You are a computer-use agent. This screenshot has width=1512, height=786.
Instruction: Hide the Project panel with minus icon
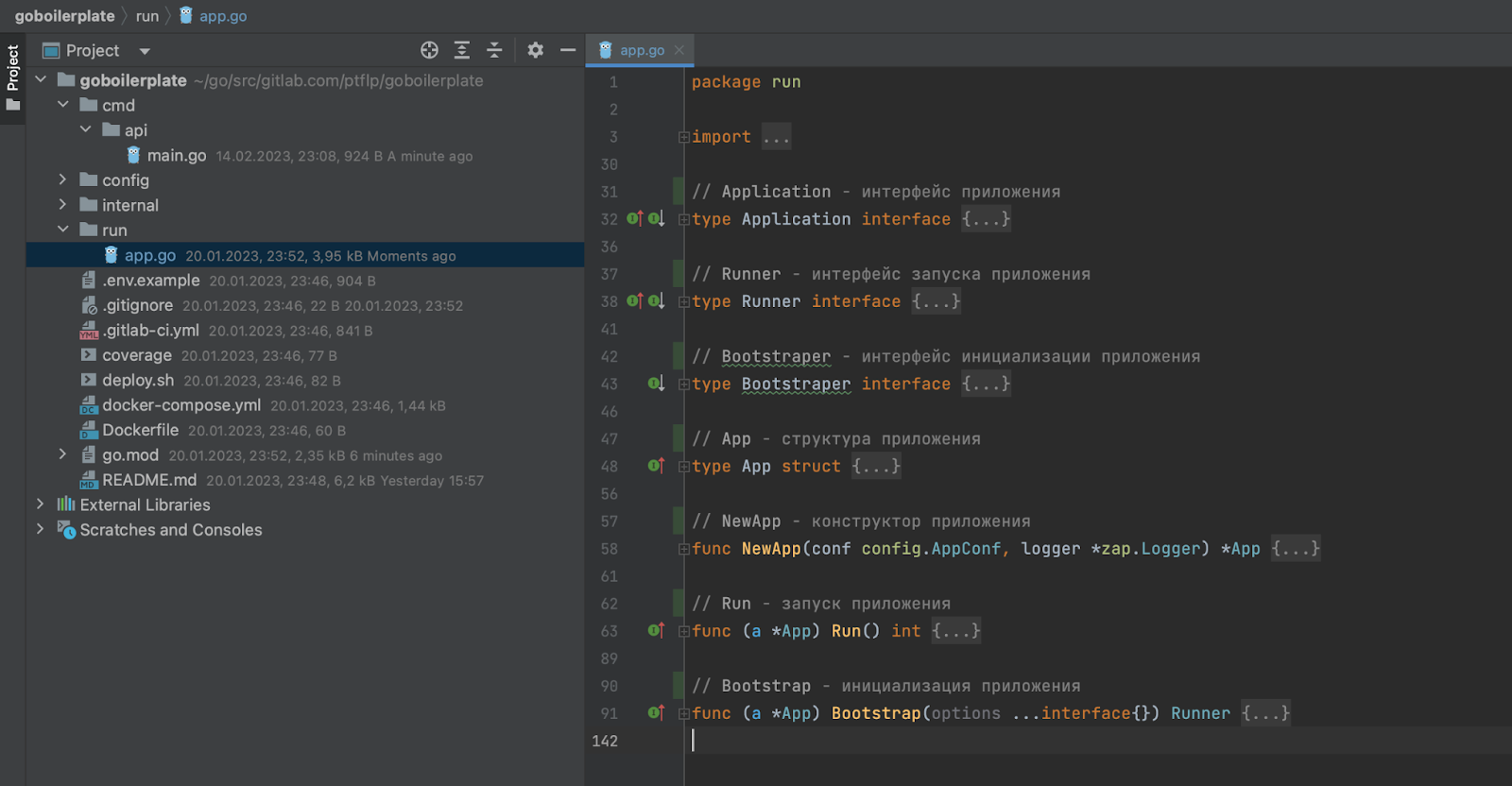568,50
